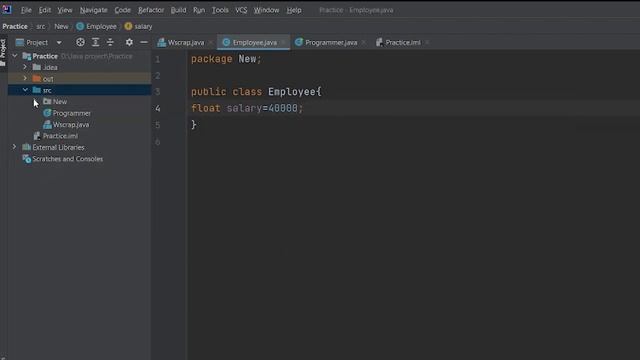Open the Code menu

click(122, 10)
